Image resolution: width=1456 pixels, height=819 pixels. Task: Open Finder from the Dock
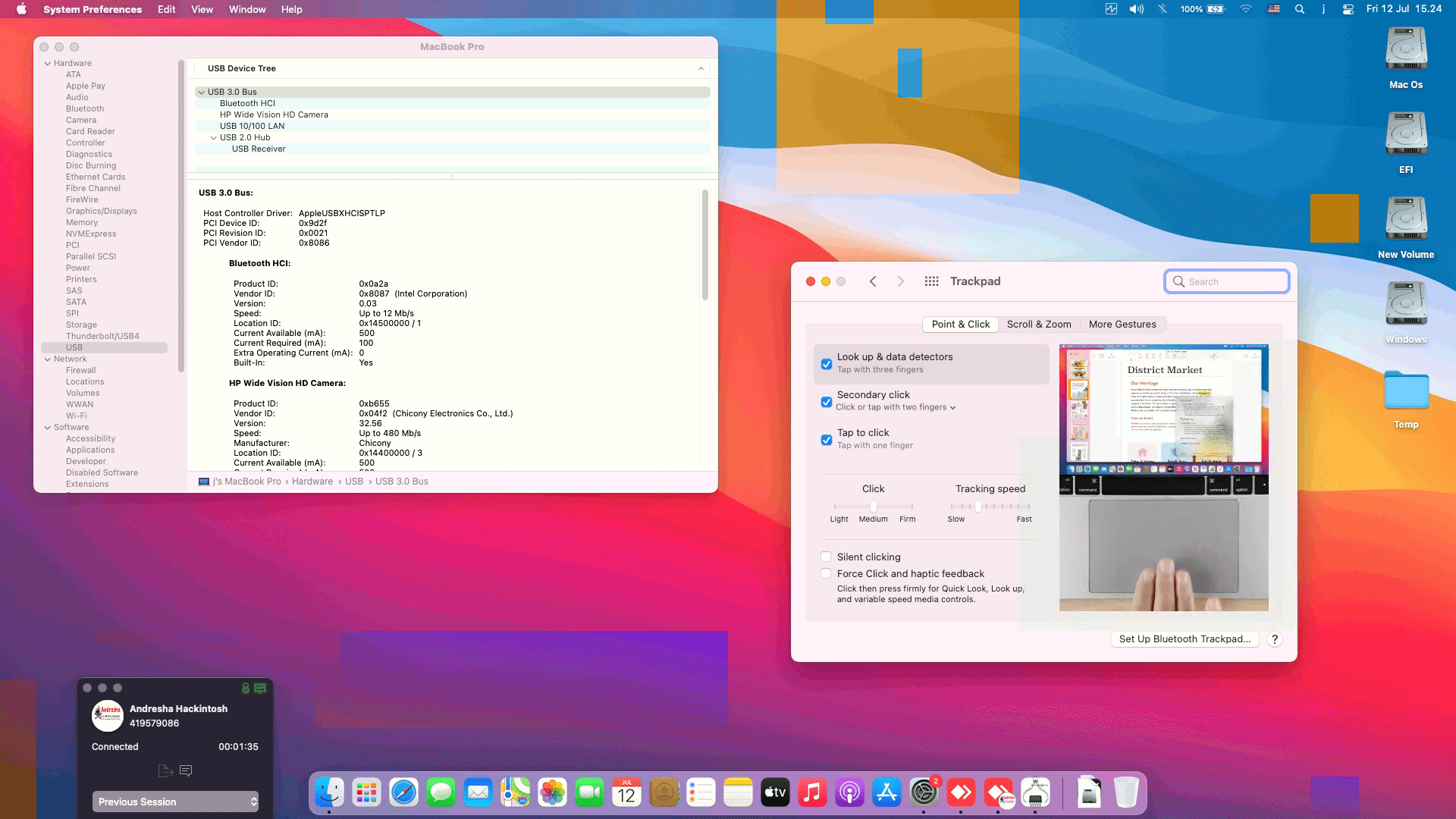(x=329, y=793)
